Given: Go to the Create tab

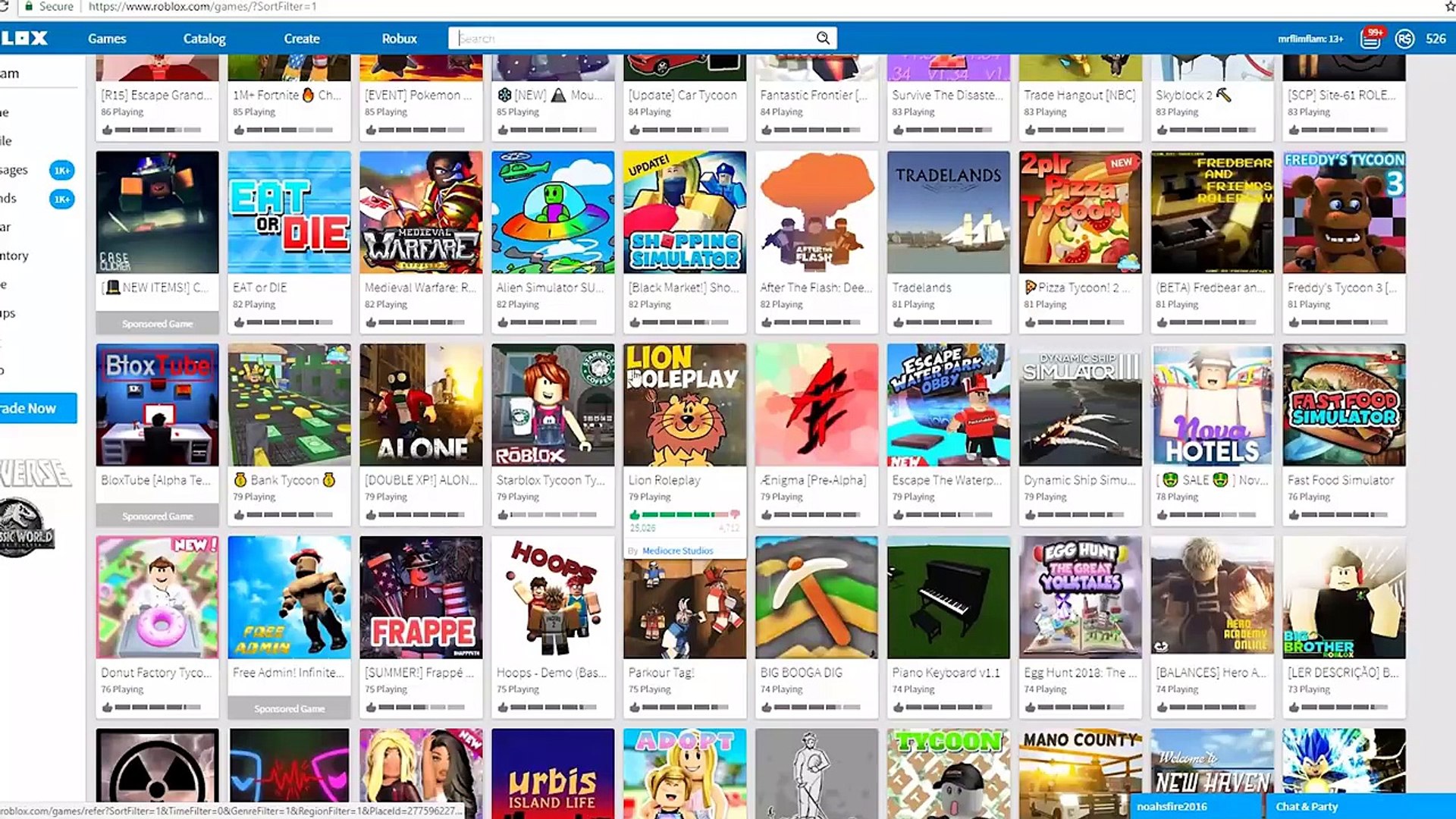Looking at the screenshot, I should [301, 39].
